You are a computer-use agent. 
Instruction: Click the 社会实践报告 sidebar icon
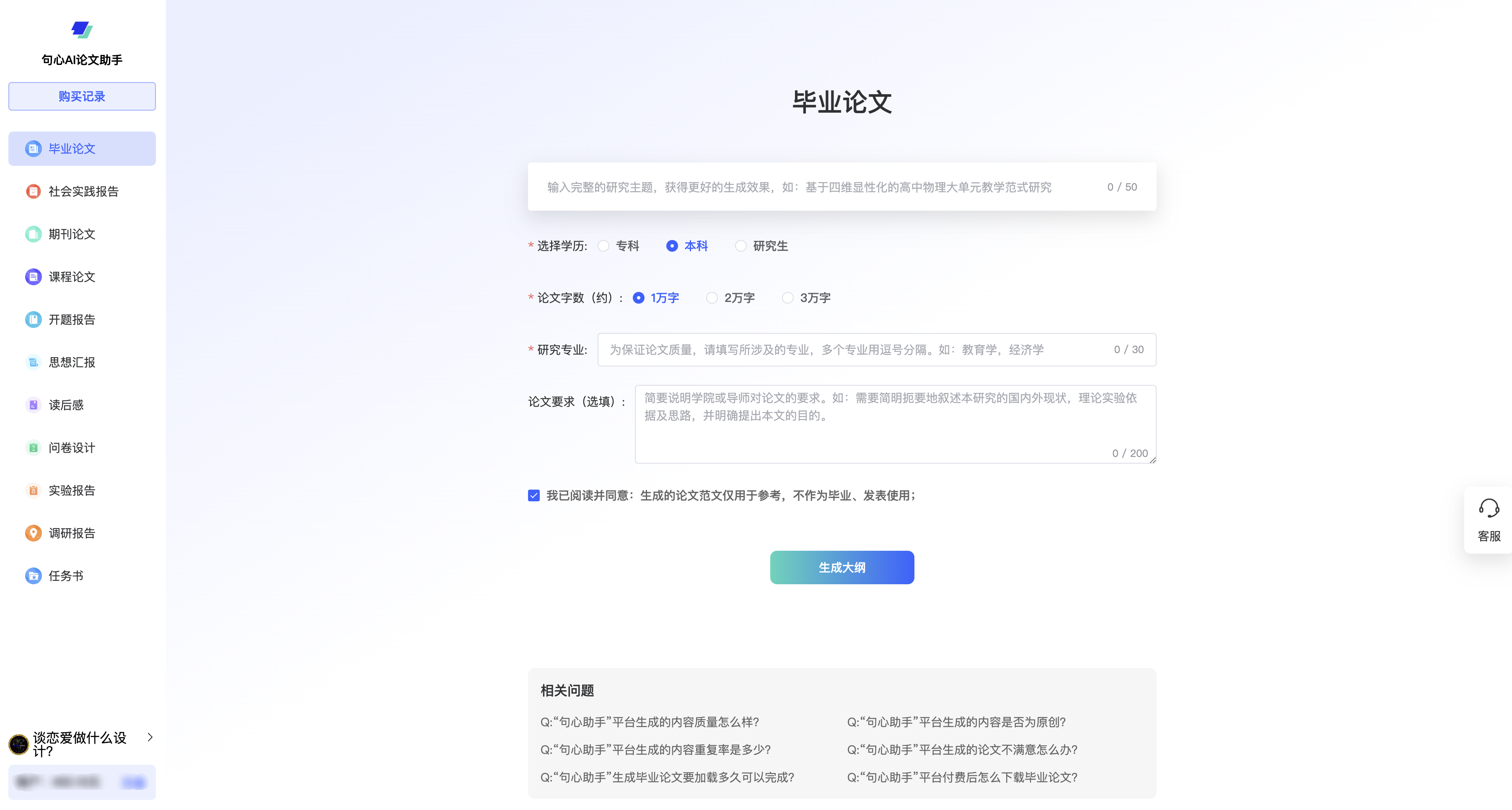click(34, 191)
